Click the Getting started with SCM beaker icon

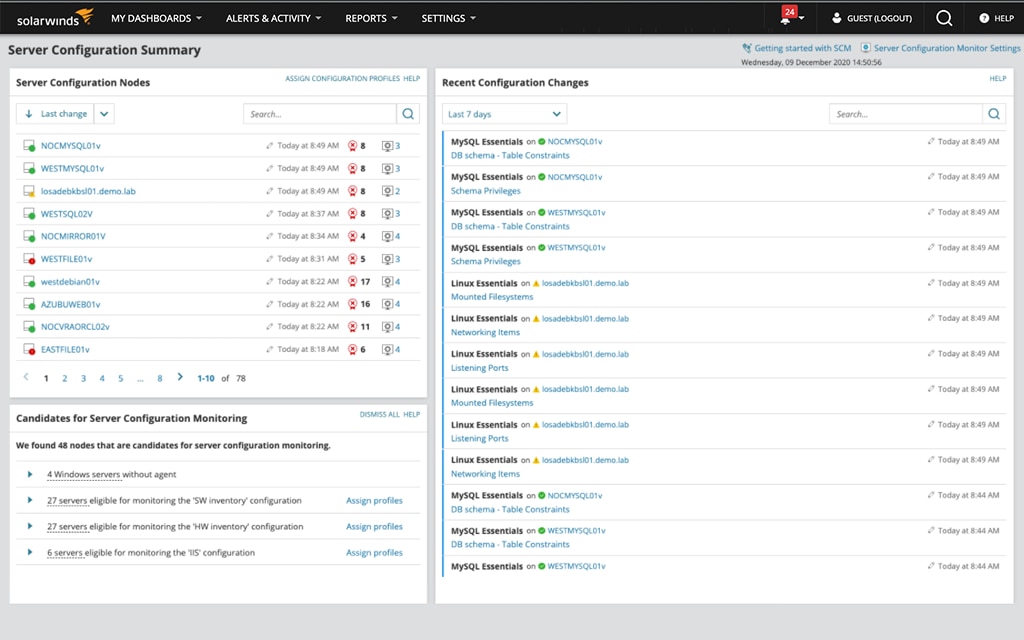[x=744, y=47]
